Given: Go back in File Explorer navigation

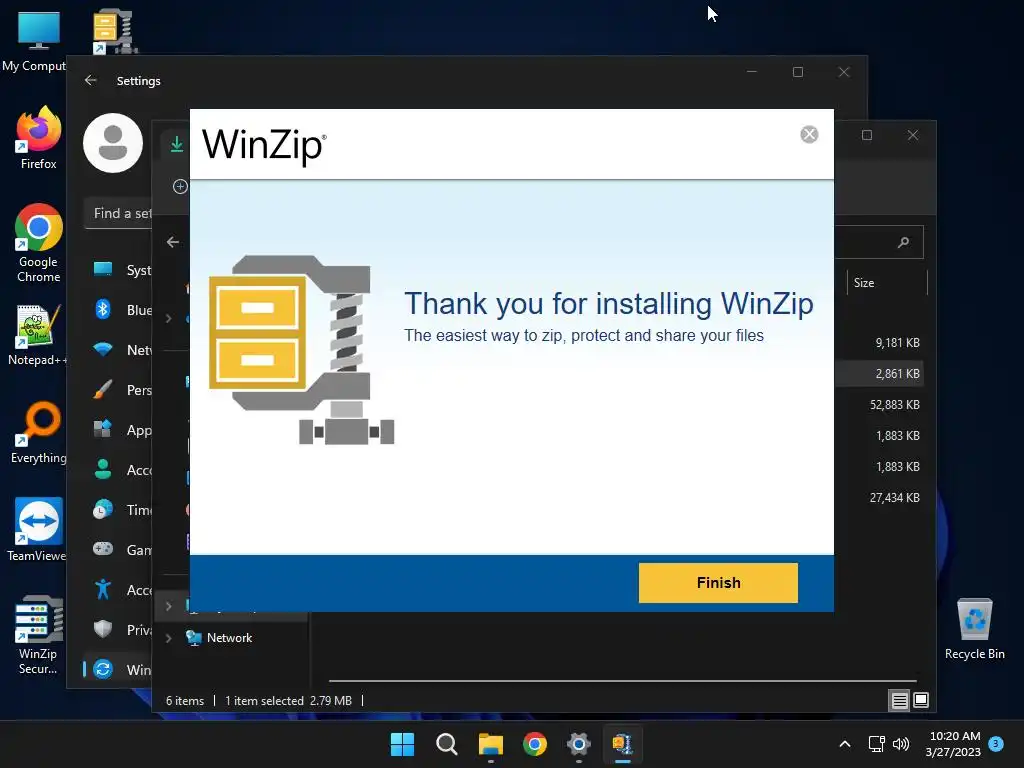Looking at the screenshot, I should (172, 242).
